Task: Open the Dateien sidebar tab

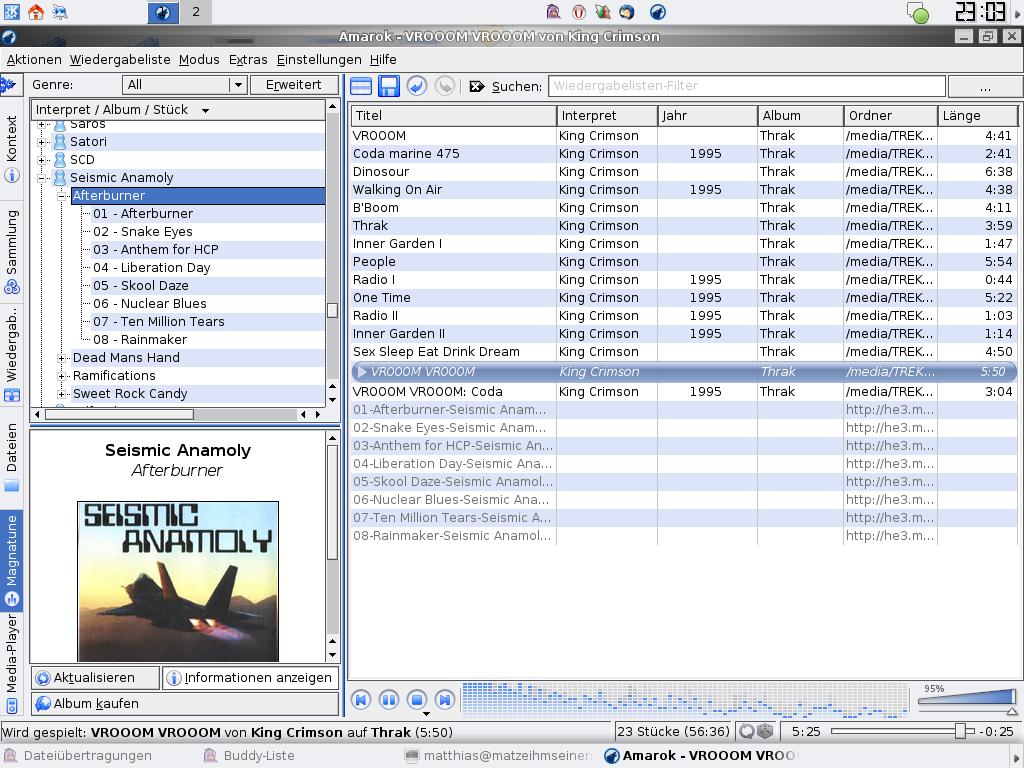Action: coord(11,457)
